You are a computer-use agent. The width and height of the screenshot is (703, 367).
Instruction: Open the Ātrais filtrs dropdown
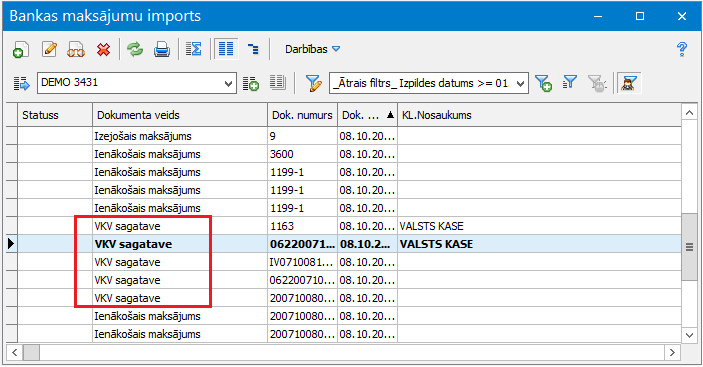(521, 83)
